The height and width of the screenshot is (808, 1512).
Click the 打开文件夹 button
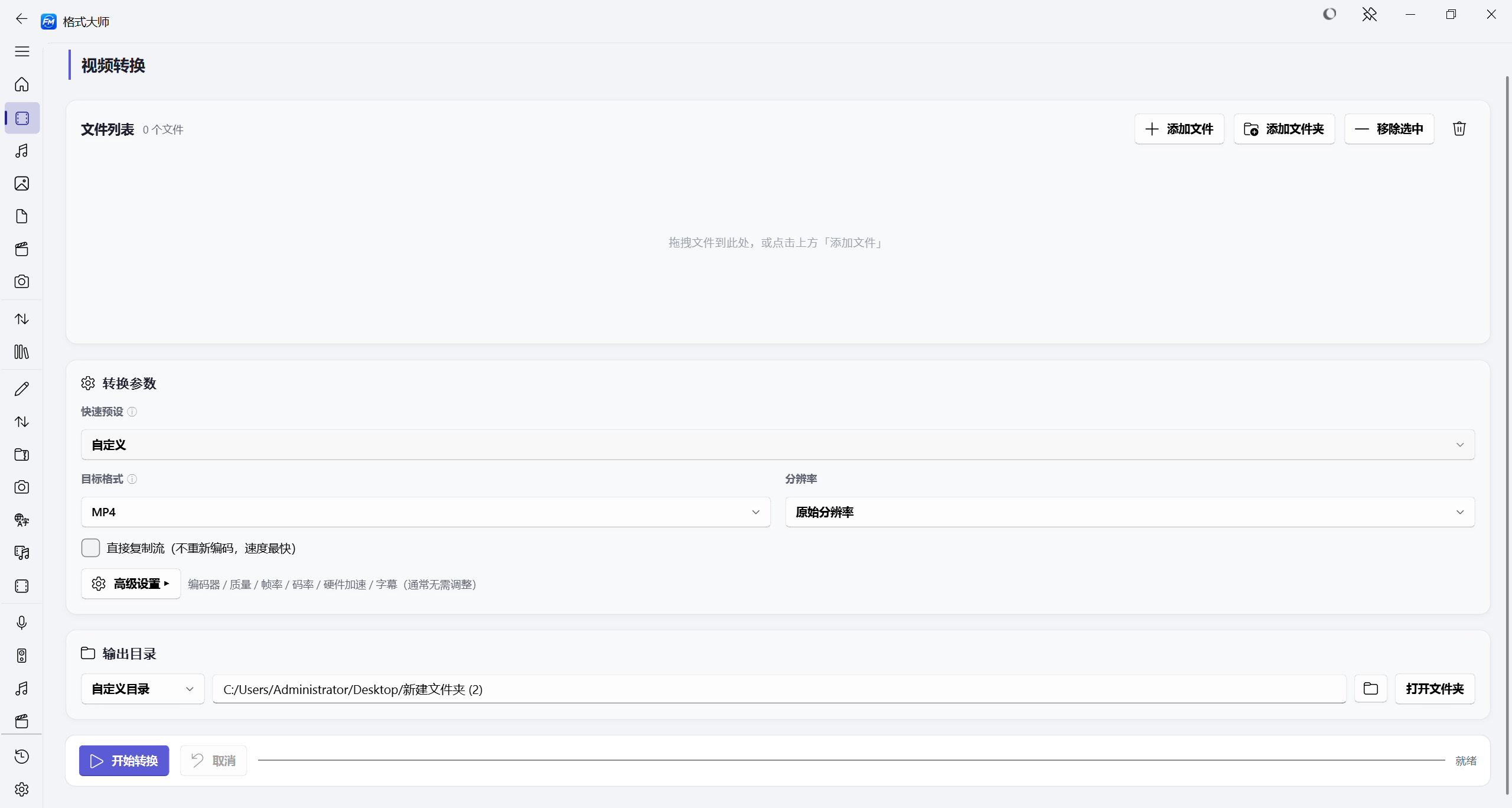click(1435, 689)
